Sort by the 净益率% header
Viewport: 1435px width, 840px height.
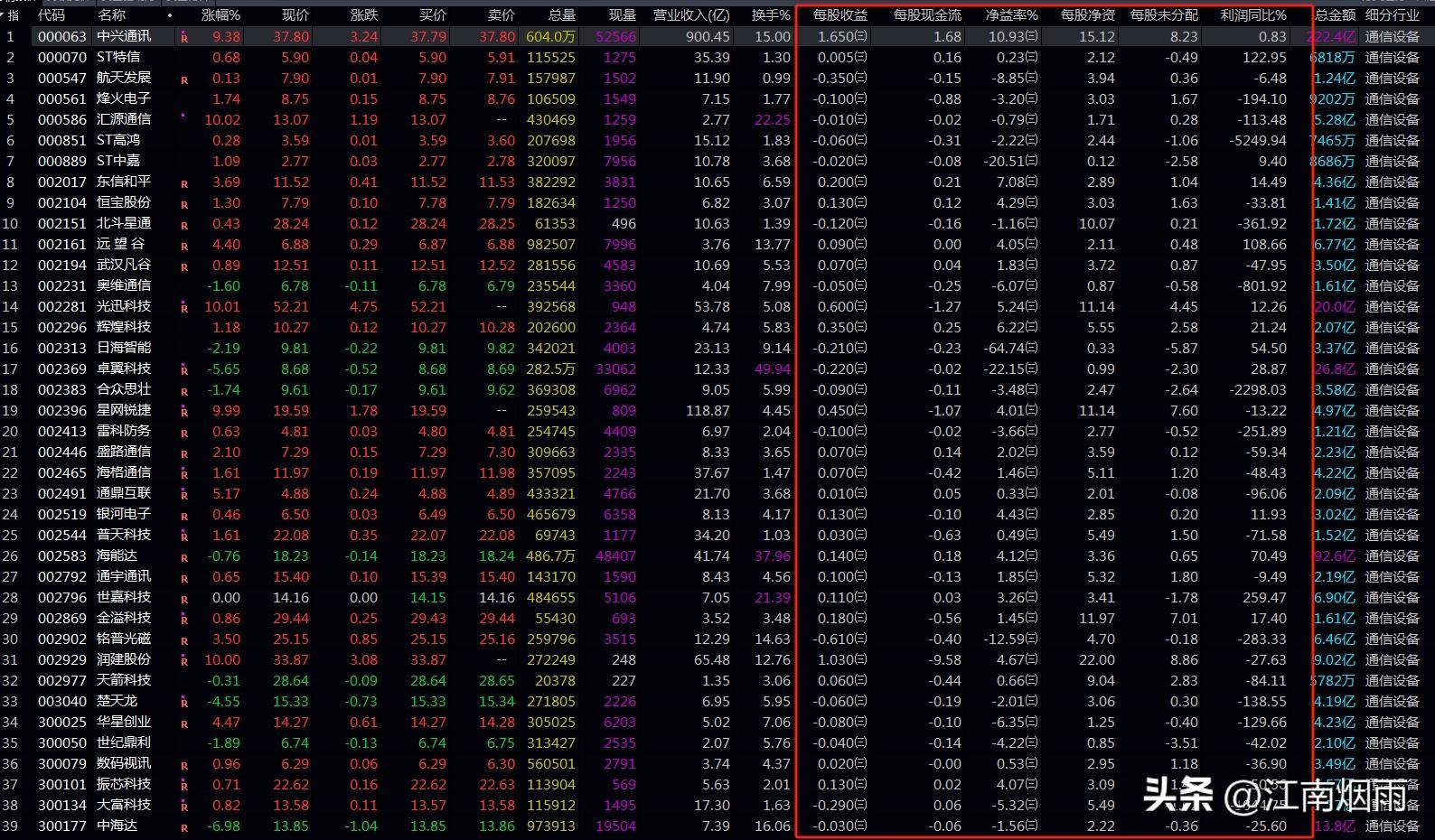point(1011,15)
